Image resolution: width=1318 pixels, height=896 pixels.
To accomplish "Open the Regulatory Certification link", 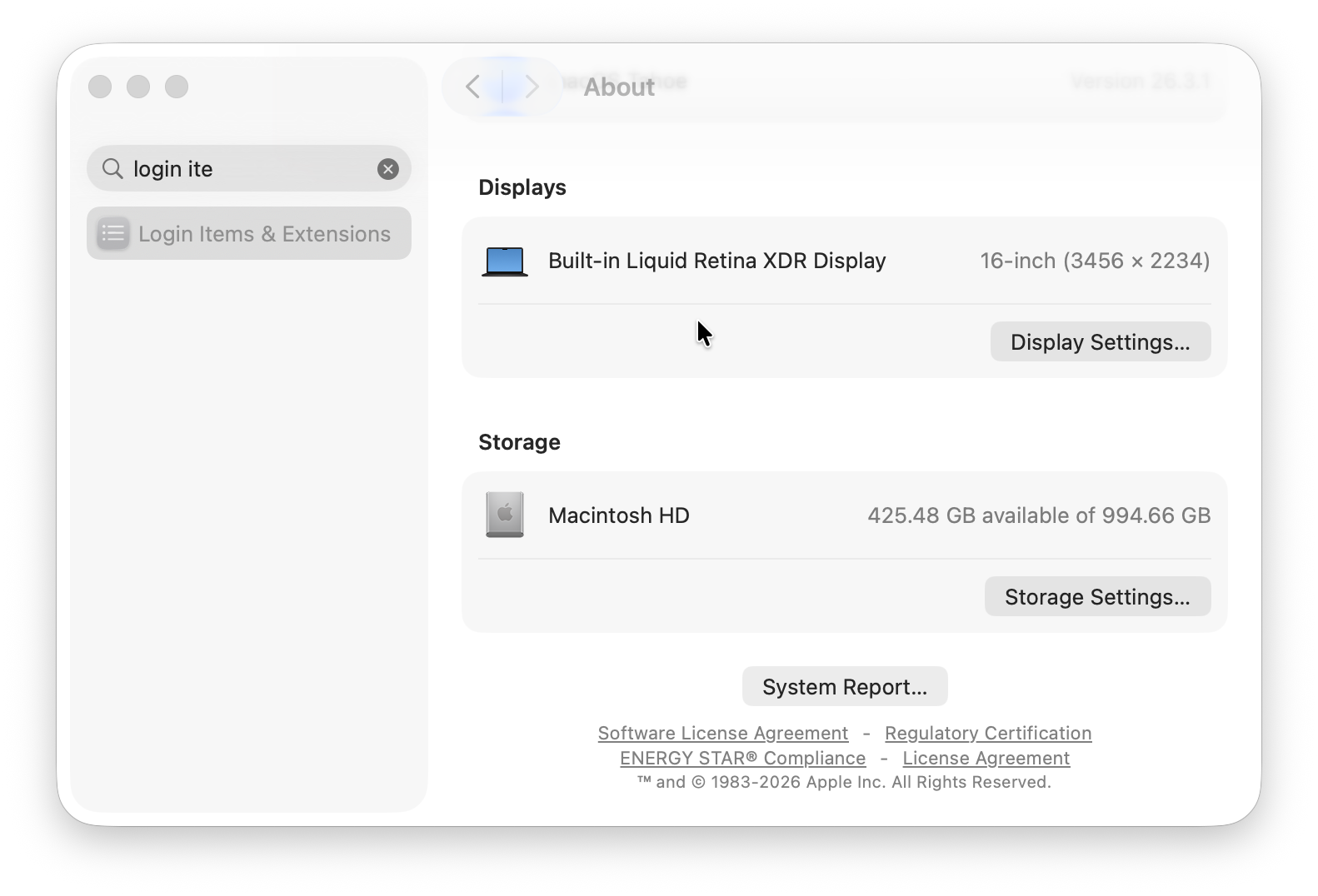I will pos(988,733).
